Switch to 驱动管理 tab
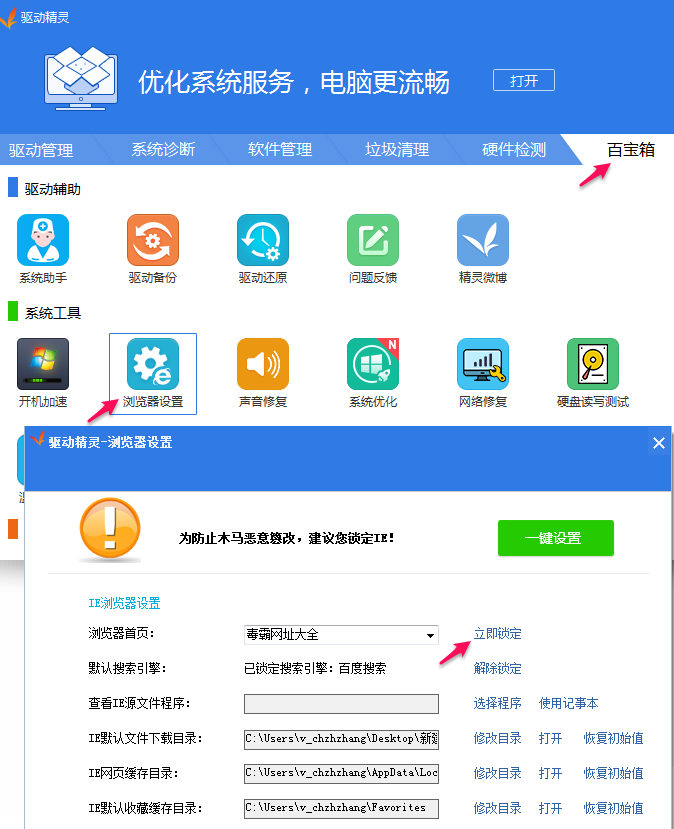 41,150
